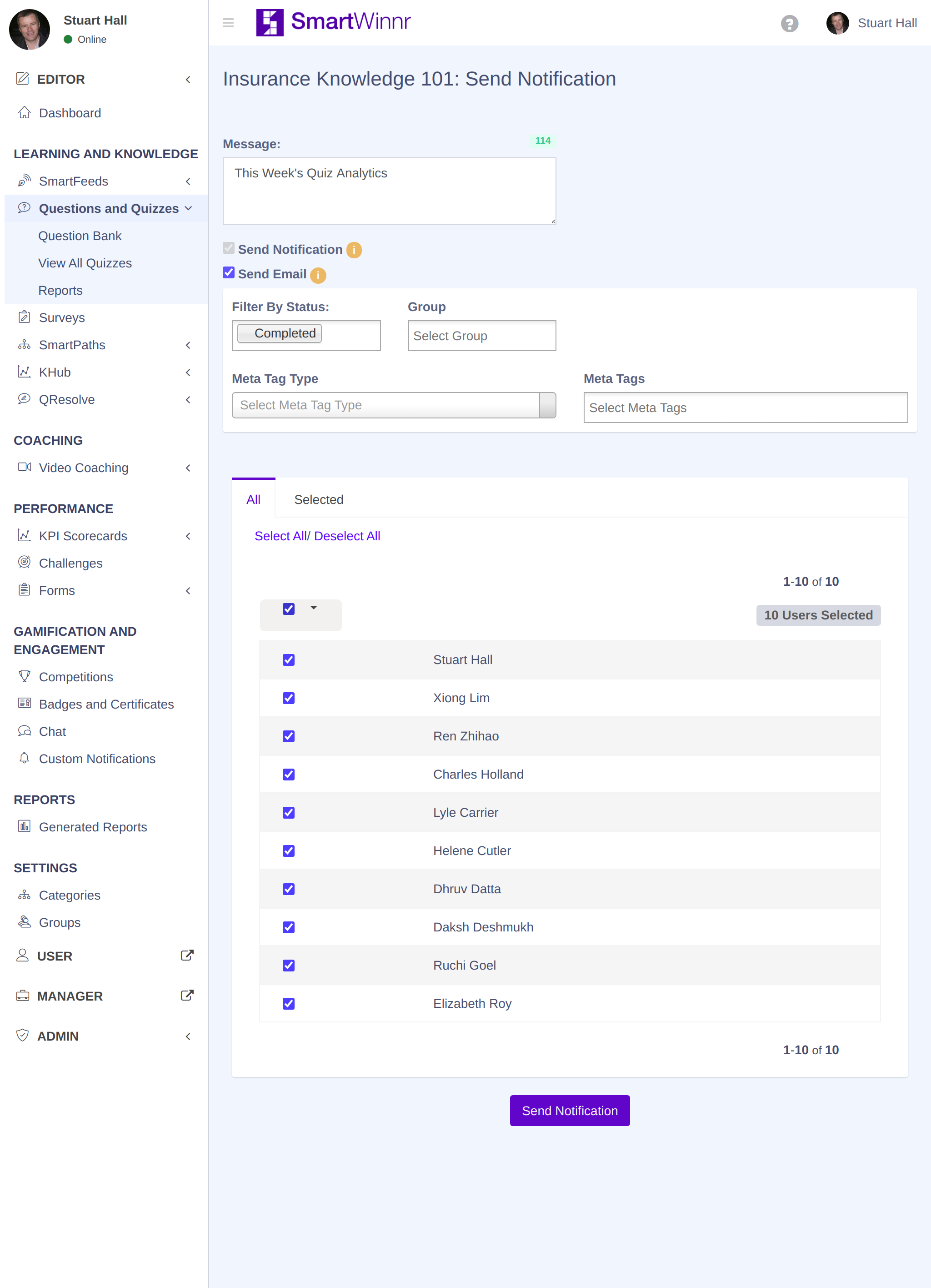
Task: Uncheck Daksh Deshmukh checkbox
Action: (x=288, y=927)
